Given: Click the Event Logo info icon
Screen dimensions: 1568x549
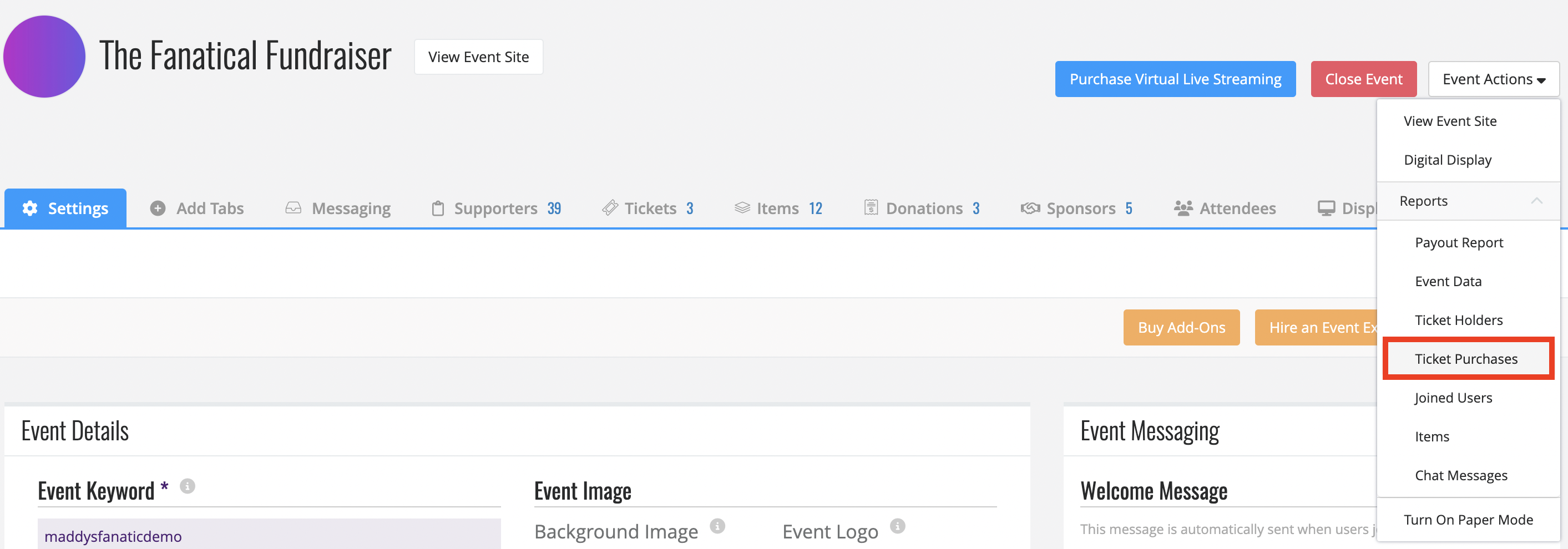Looking at the screenshot, I should (x=898, y=526).
